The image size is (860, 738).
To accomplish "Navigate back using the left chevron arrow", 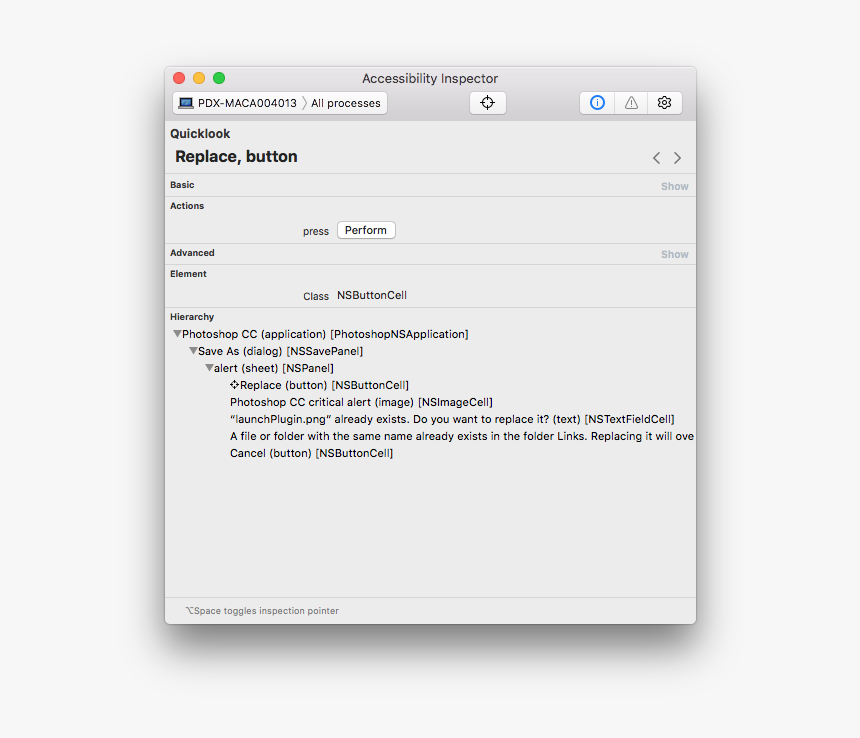I will pyautogui.click(x=656, y=157).
